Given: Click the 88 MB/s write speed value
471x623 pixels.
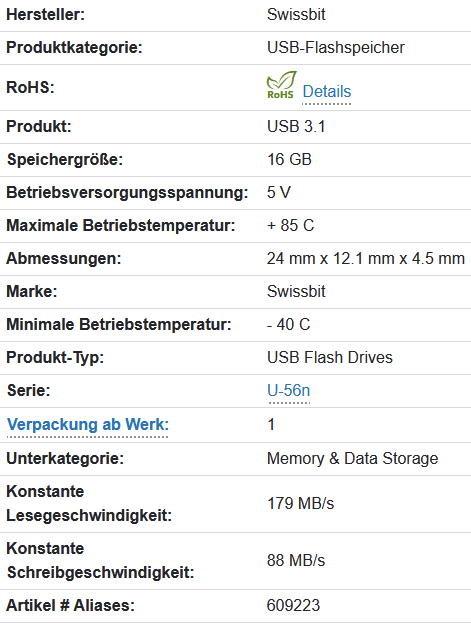Looking at the screenshot, I should pos(296,561).
